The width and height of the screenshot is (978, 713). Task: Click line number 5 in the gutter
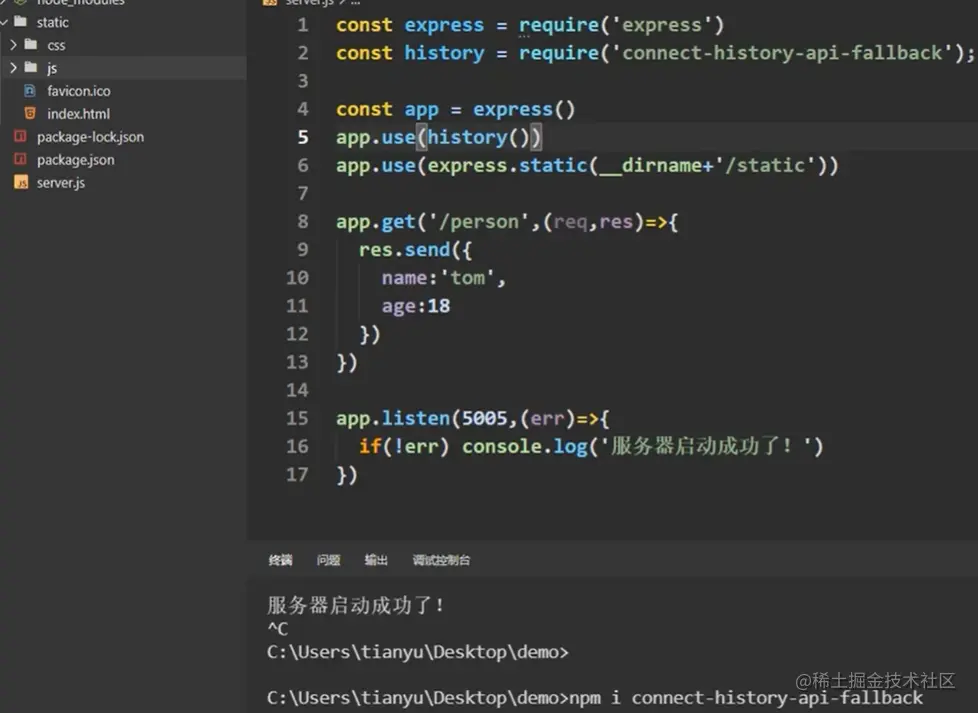click(303, 137)
